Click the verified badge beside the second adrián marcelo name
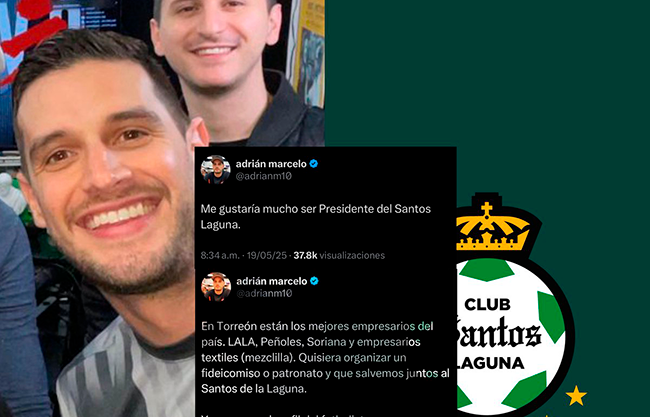This screenshot has height=417, width=650. pos(314,281)
